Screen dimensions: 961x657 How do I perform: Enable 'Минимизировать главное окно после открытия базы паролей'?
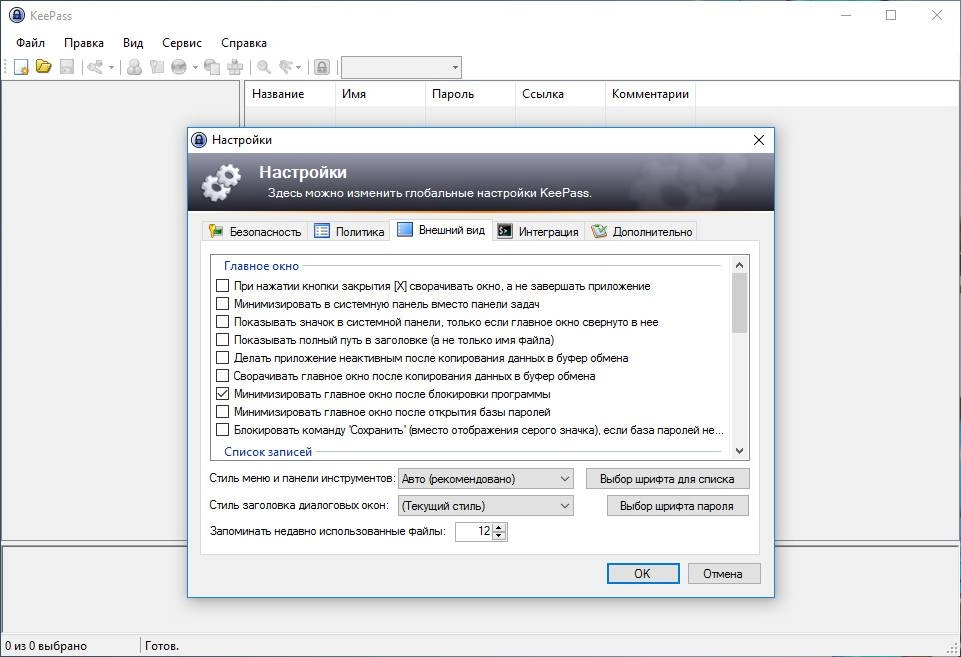click(222, 412)
